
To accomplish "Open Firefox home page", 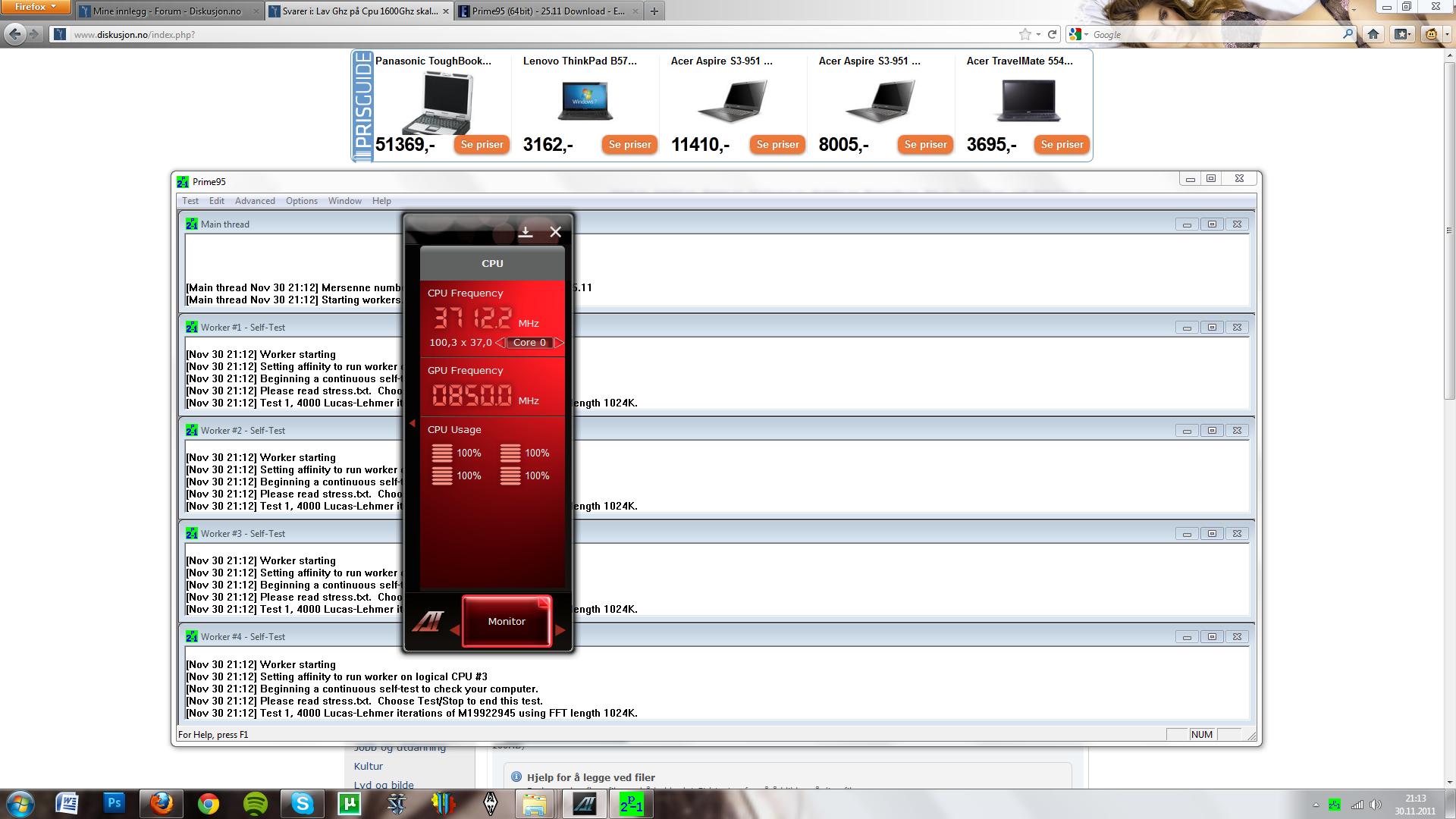I will (x=1373, y=34).
